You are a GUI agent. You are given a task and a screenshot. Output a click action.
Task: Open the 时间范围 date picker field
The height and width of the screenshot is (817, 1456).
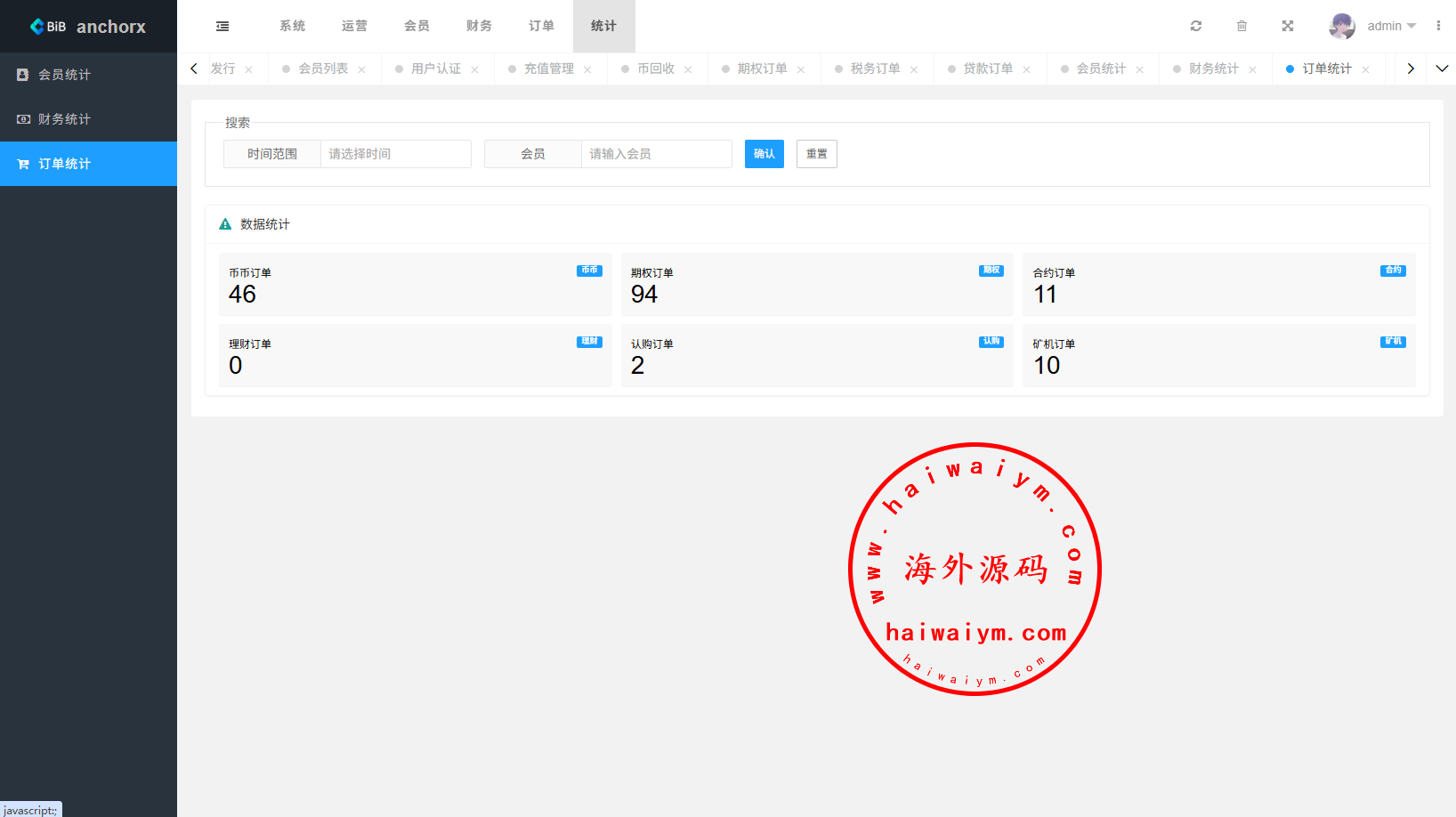(395, 154)
